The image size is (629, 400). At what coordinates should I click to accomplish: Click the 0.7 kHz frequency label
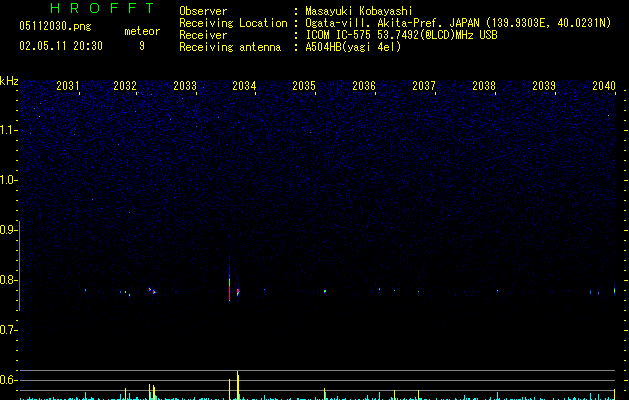pos(8,330)
